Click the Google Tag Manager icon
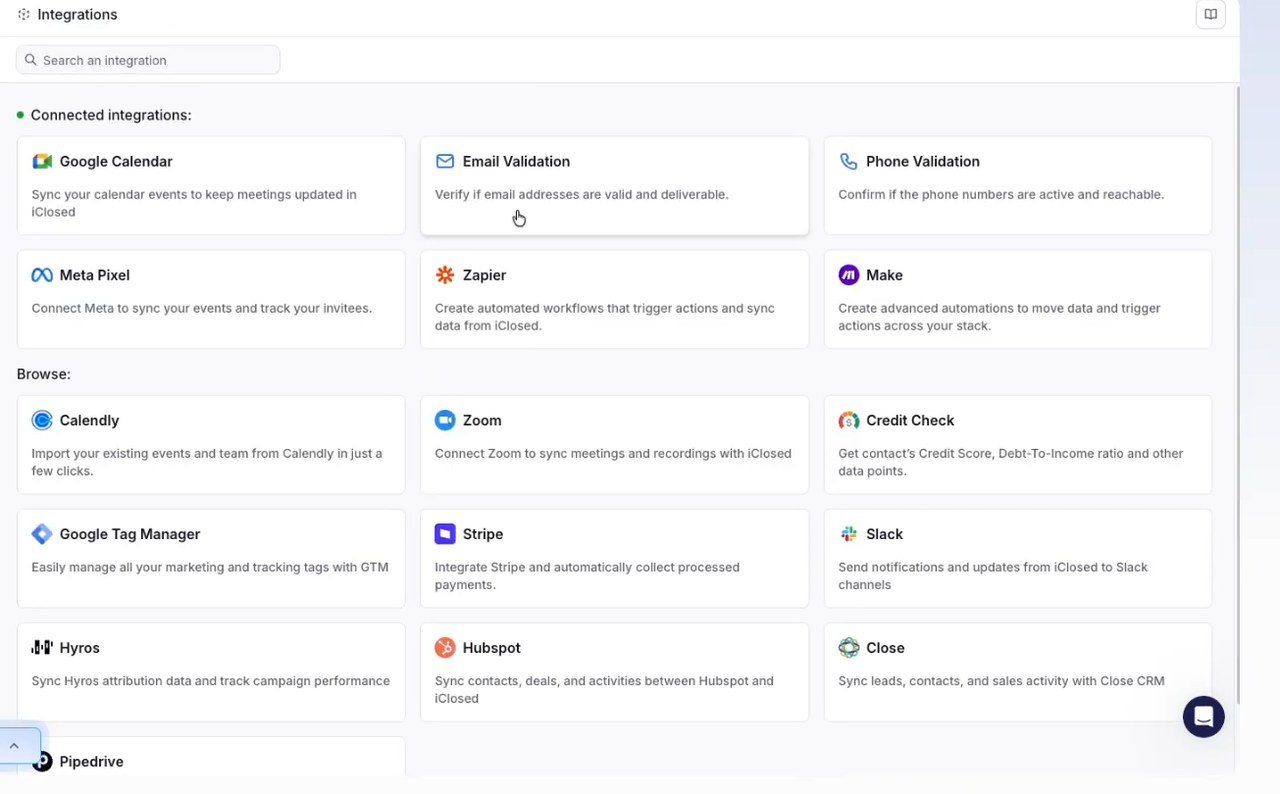The height and width of the screenshot is (794, 1280). point(42,534)
